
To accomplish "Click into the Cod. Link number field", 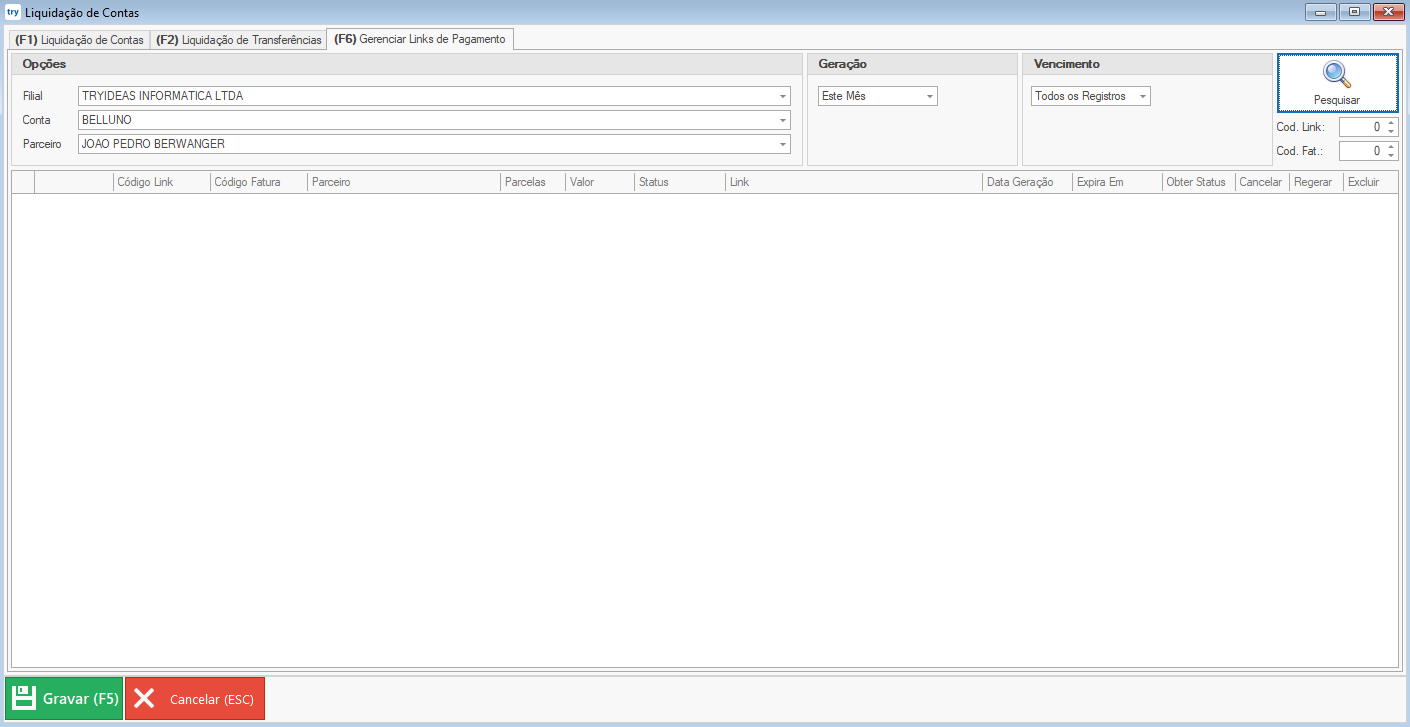I will (1361, 127).
